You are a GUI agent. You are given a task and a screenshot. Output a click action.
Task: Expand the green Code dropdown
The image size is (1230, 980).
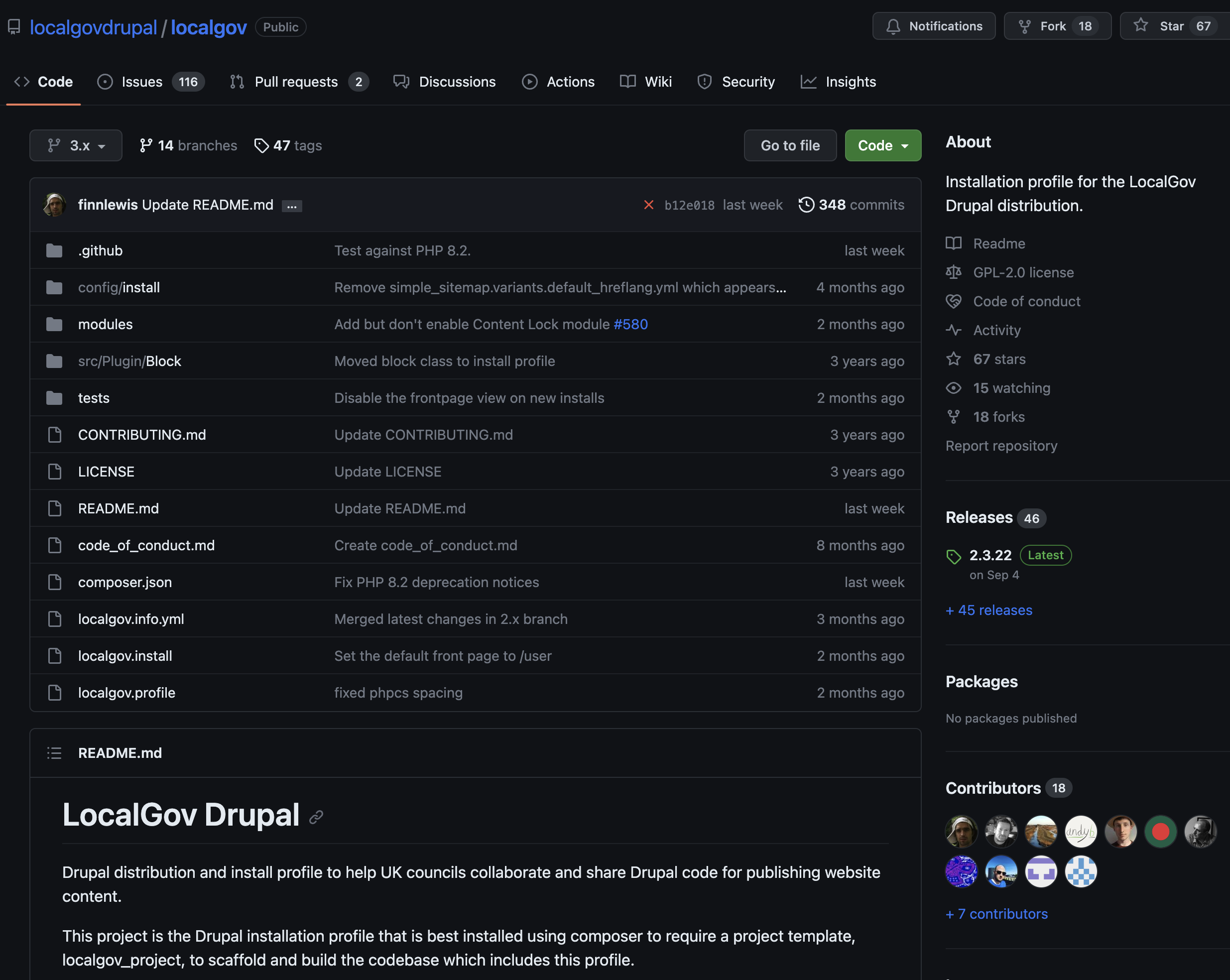point(882,145)
